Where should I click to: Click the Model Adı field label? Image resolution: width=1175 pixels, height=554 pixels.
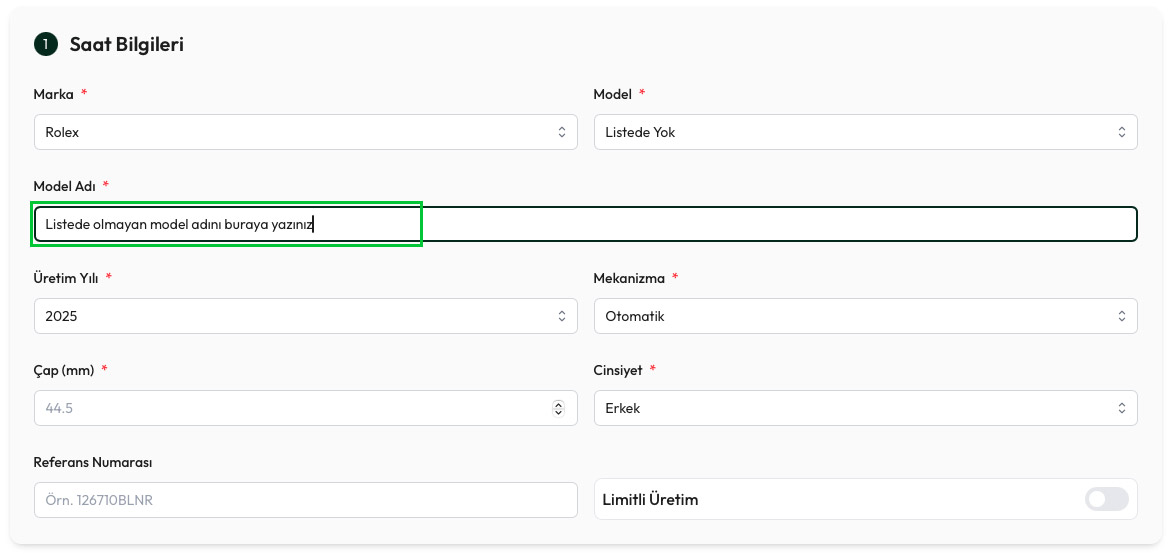(65, 186)
